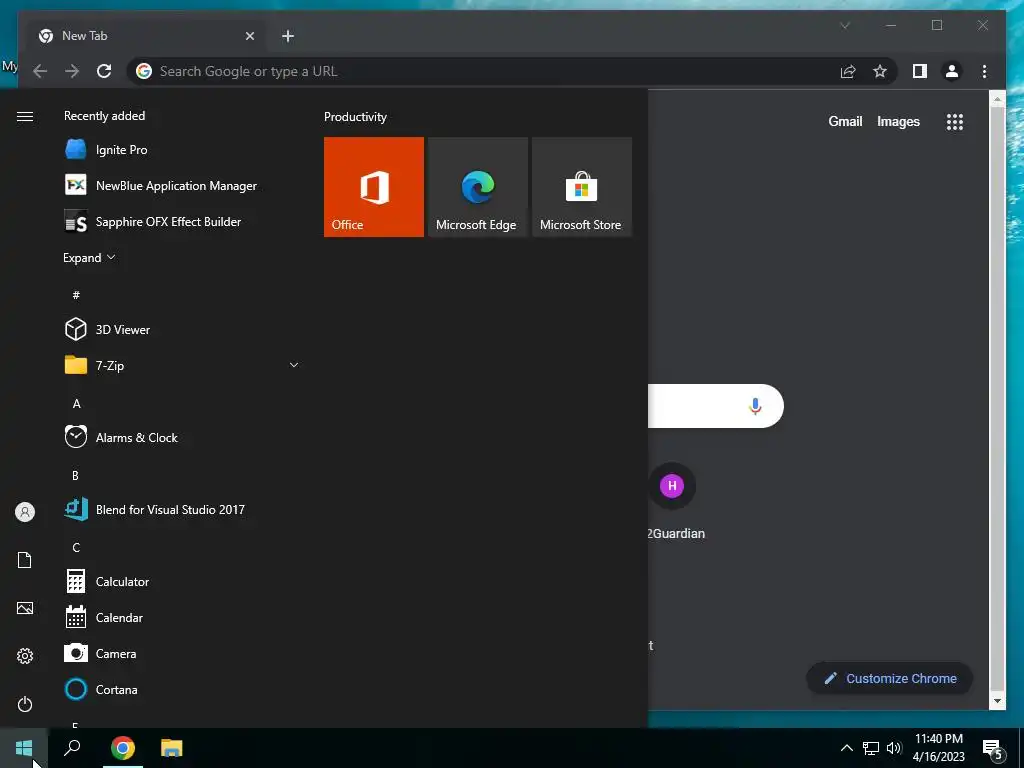The image size is (1024, 768).
Task: Click the Productivity group title
Action: 355,117
